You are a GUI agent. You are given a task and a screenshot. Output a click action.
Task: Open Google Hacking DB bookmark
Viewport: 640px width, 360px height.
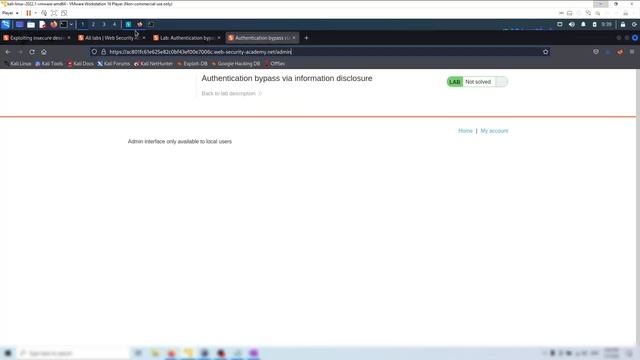(x=236, y=64)
